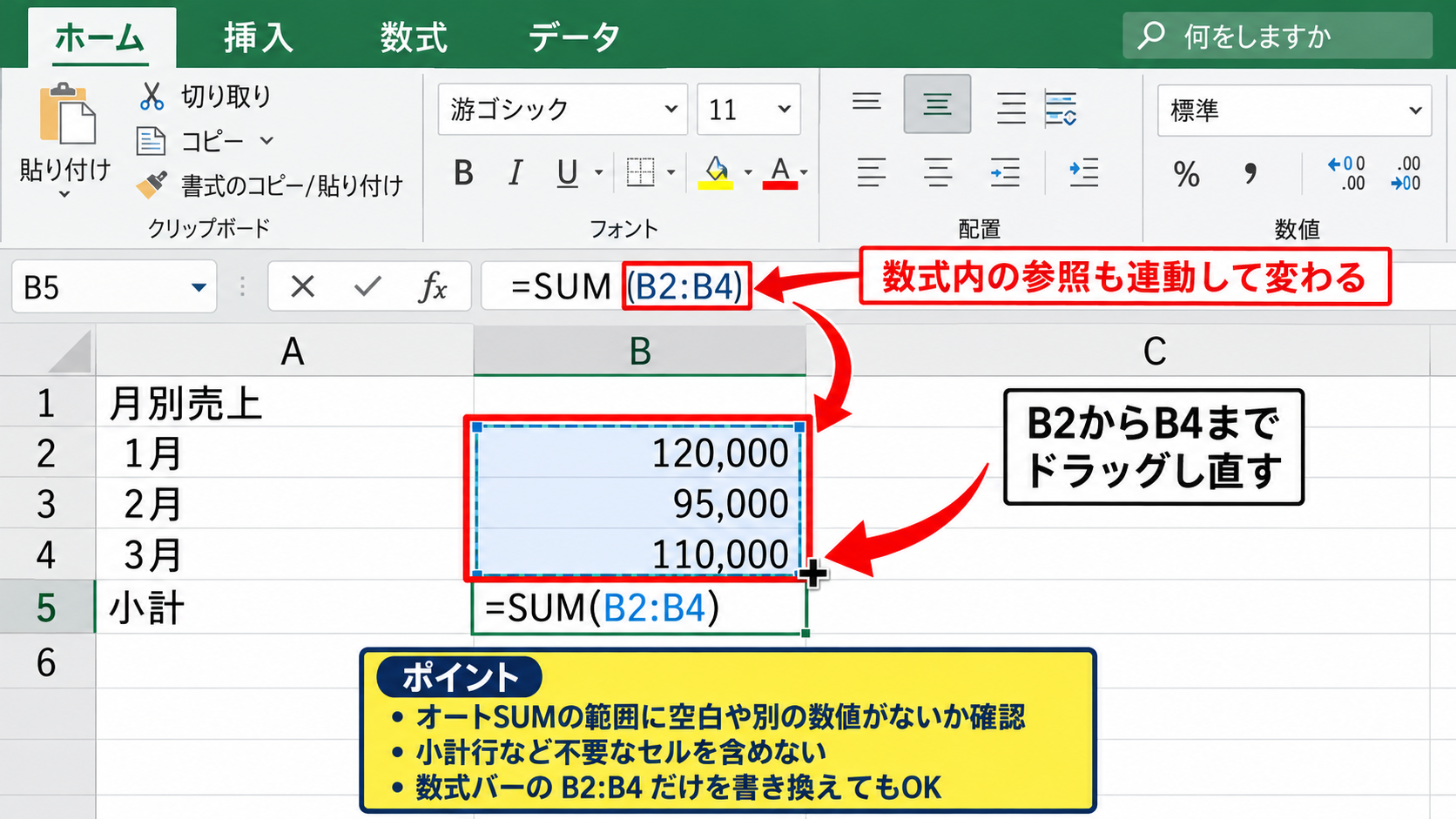This screenshot has height=819, width=1456.
Task: Center cell text horizontally
Action: (x=938, y=172)
